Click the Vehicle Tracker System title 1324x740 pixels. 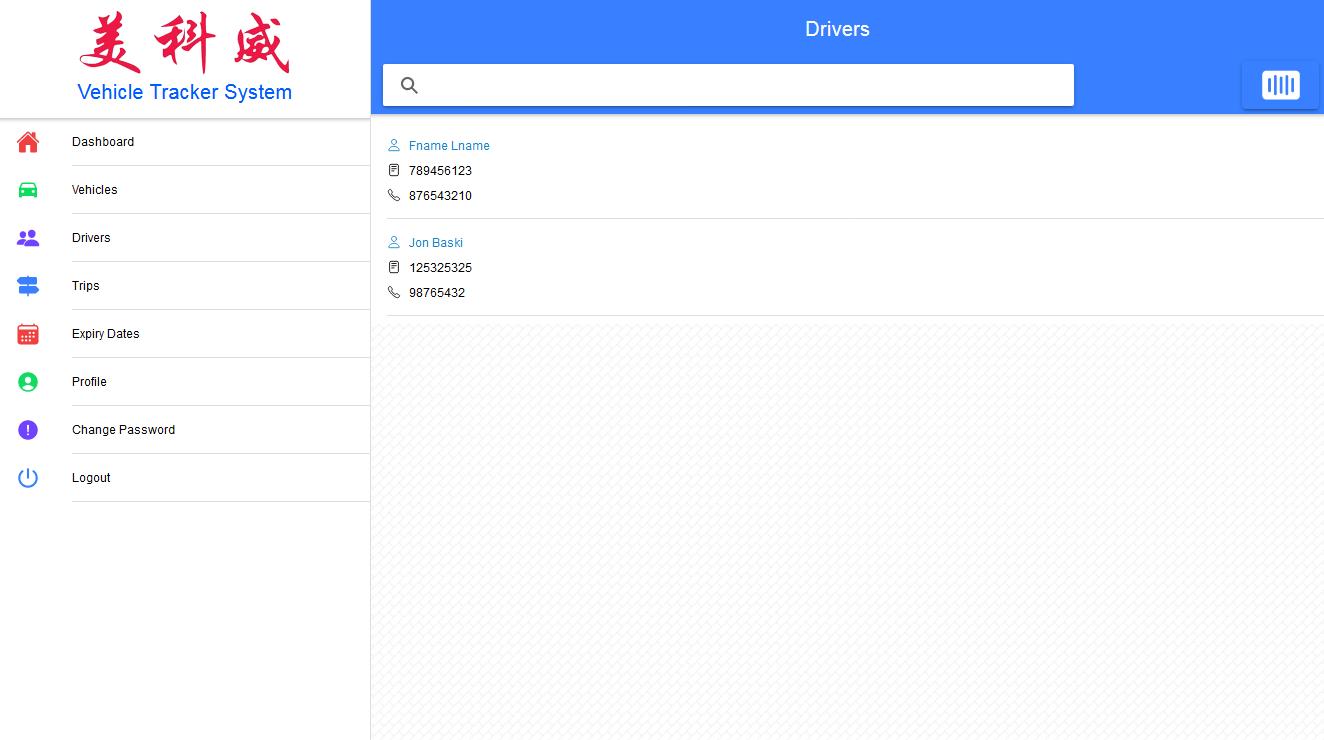click(185, 92)
